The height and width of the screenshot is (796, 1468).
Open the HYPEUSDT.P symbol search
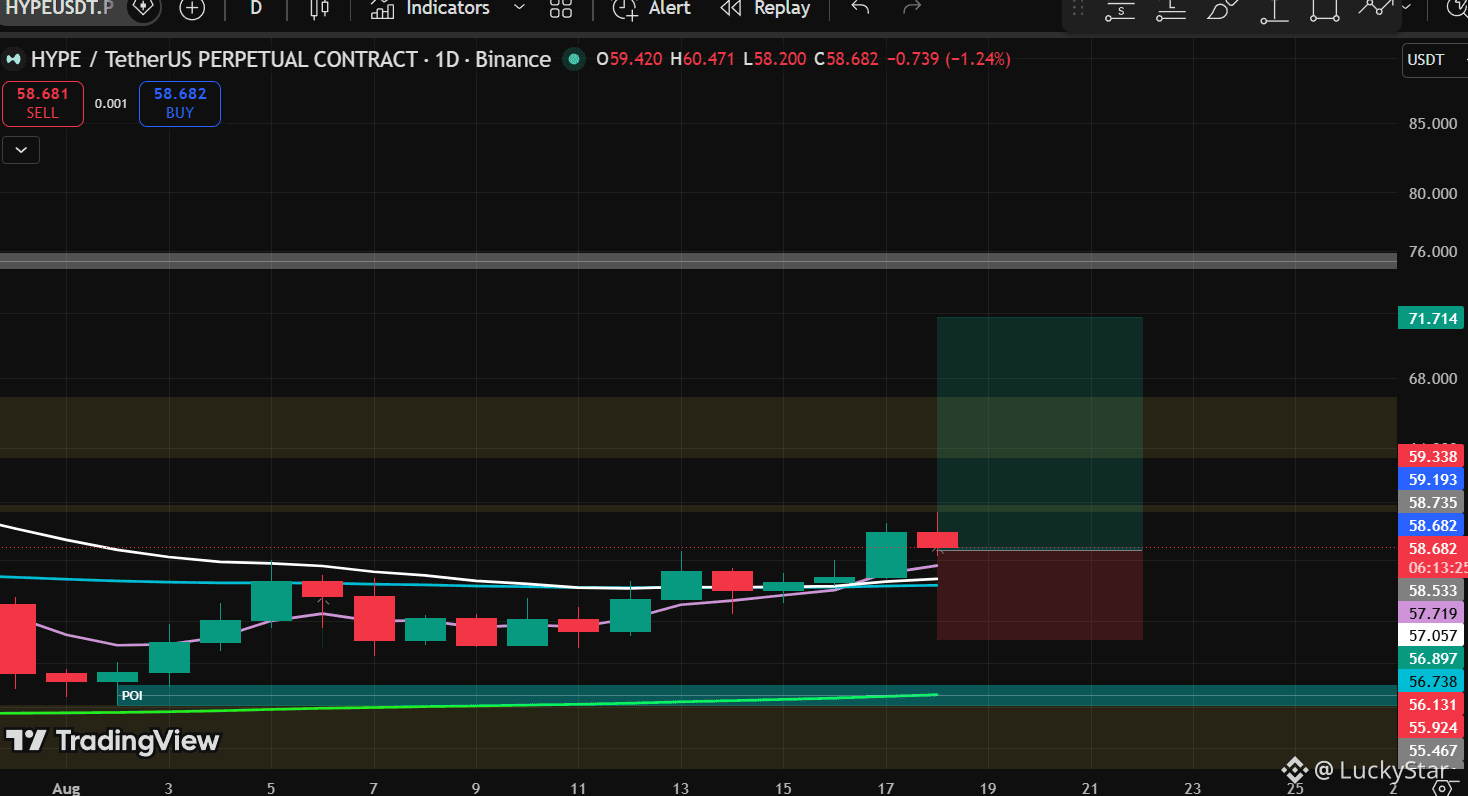pyautogui.click(x=58, y=8)
